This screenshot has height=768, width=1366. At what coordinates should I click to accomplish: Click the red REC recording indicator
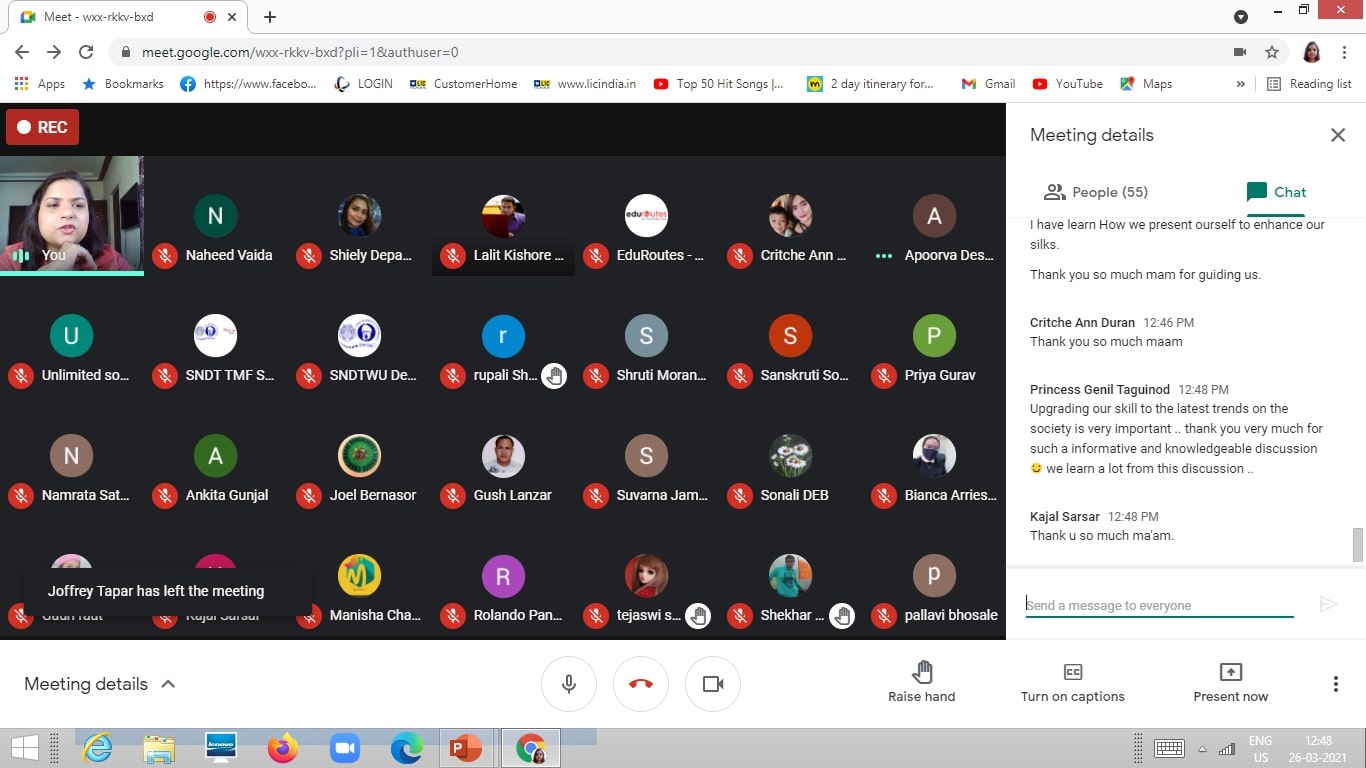click(x=42, y=127)
